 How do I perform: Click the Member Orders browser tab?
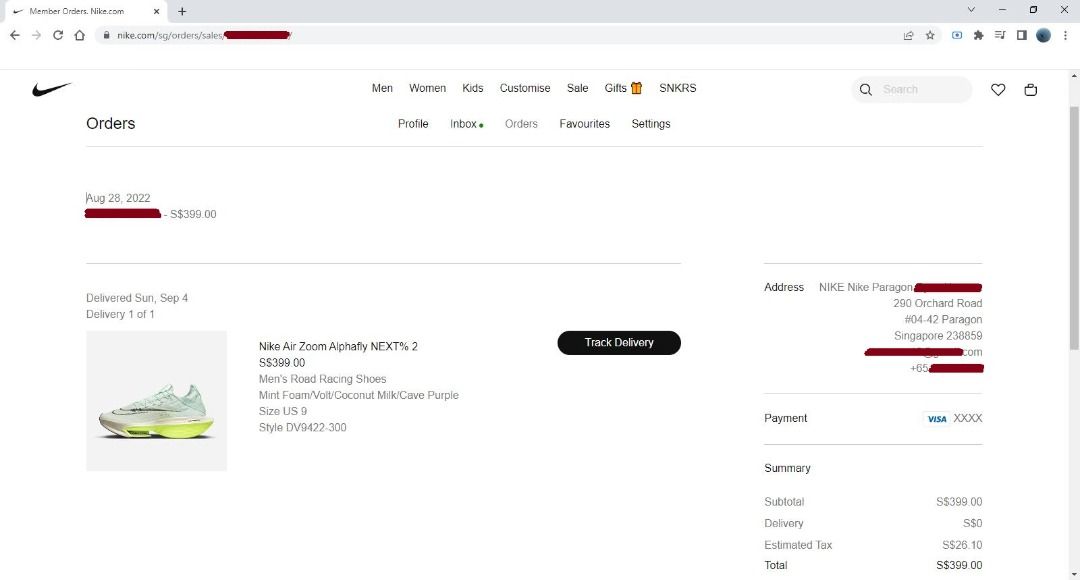tap(86, 11)
